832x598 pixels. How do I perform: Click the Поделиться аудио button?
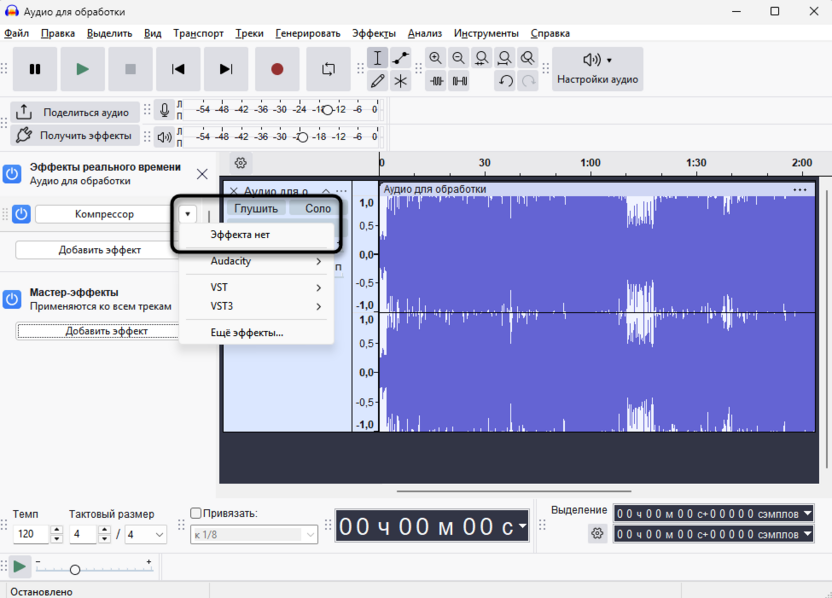75,112
